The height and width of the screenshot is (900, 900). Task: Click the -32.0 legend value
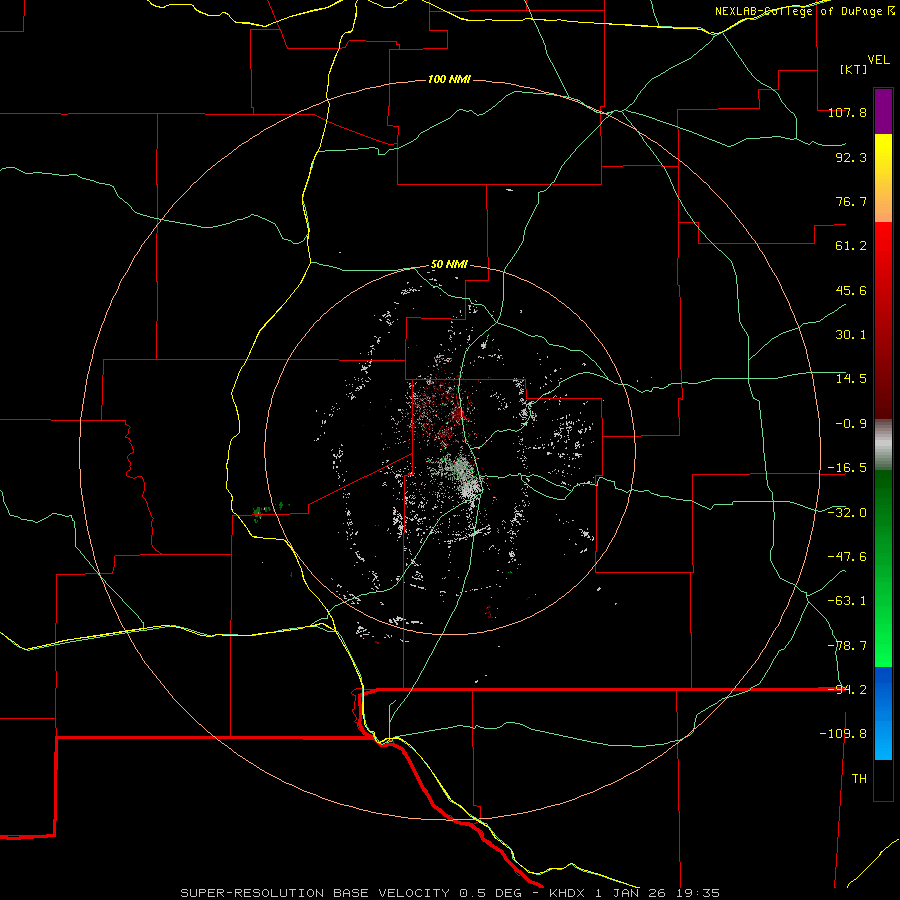847,513
